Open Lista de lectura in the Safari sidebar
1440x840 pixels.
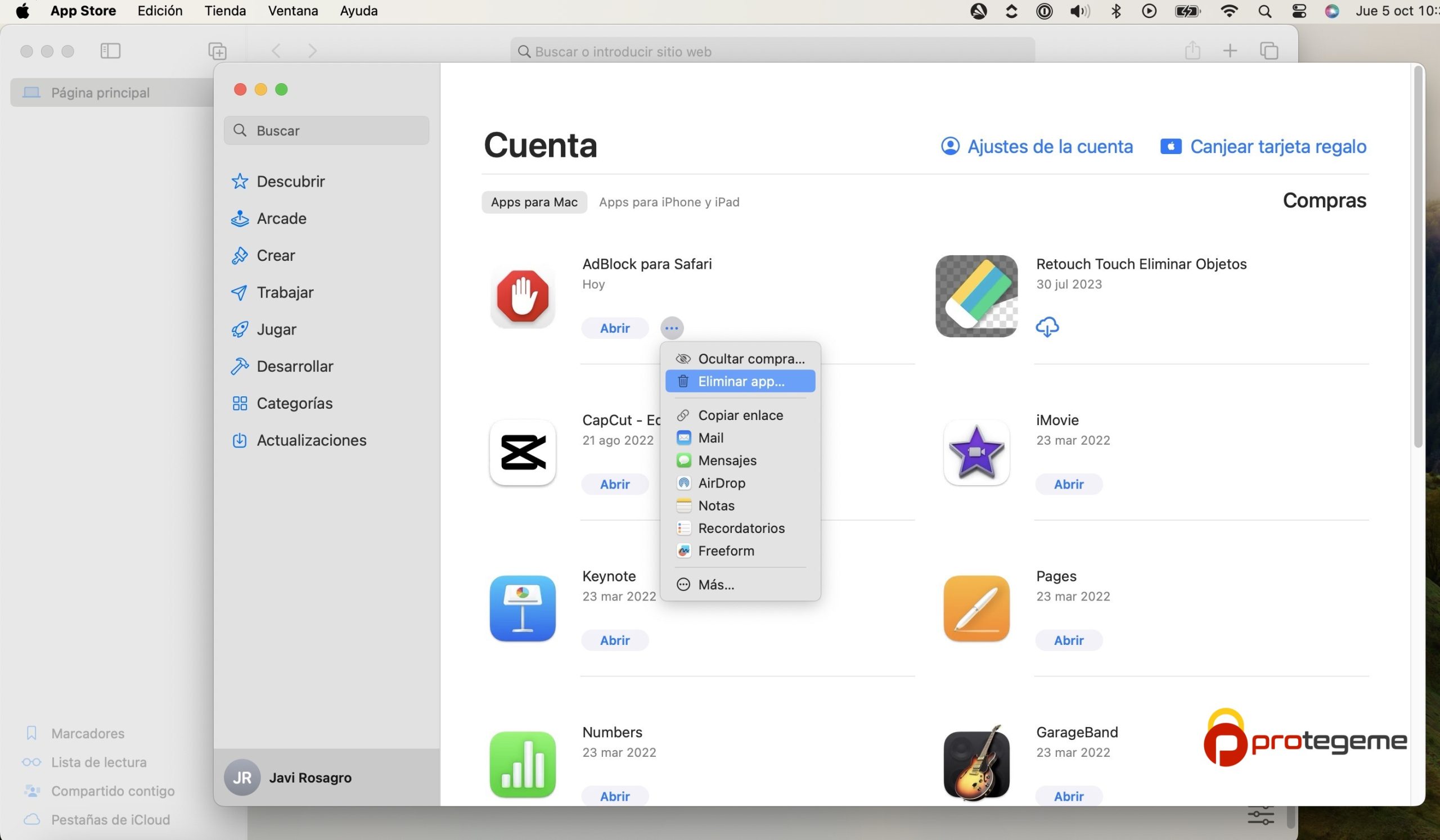pos(84,762)
